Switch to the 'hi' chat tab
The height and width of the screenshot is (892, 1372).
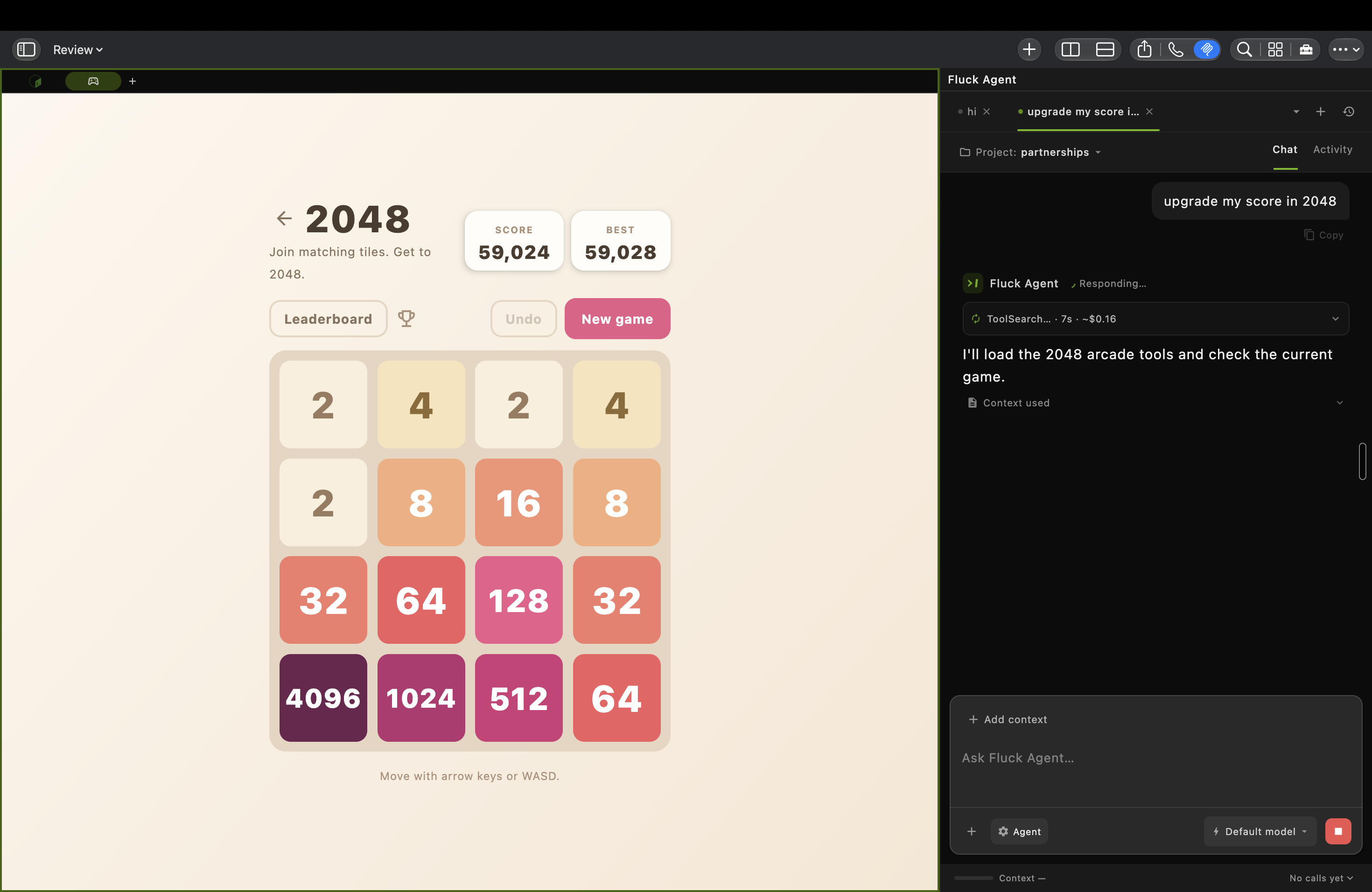tap(971, 112)
